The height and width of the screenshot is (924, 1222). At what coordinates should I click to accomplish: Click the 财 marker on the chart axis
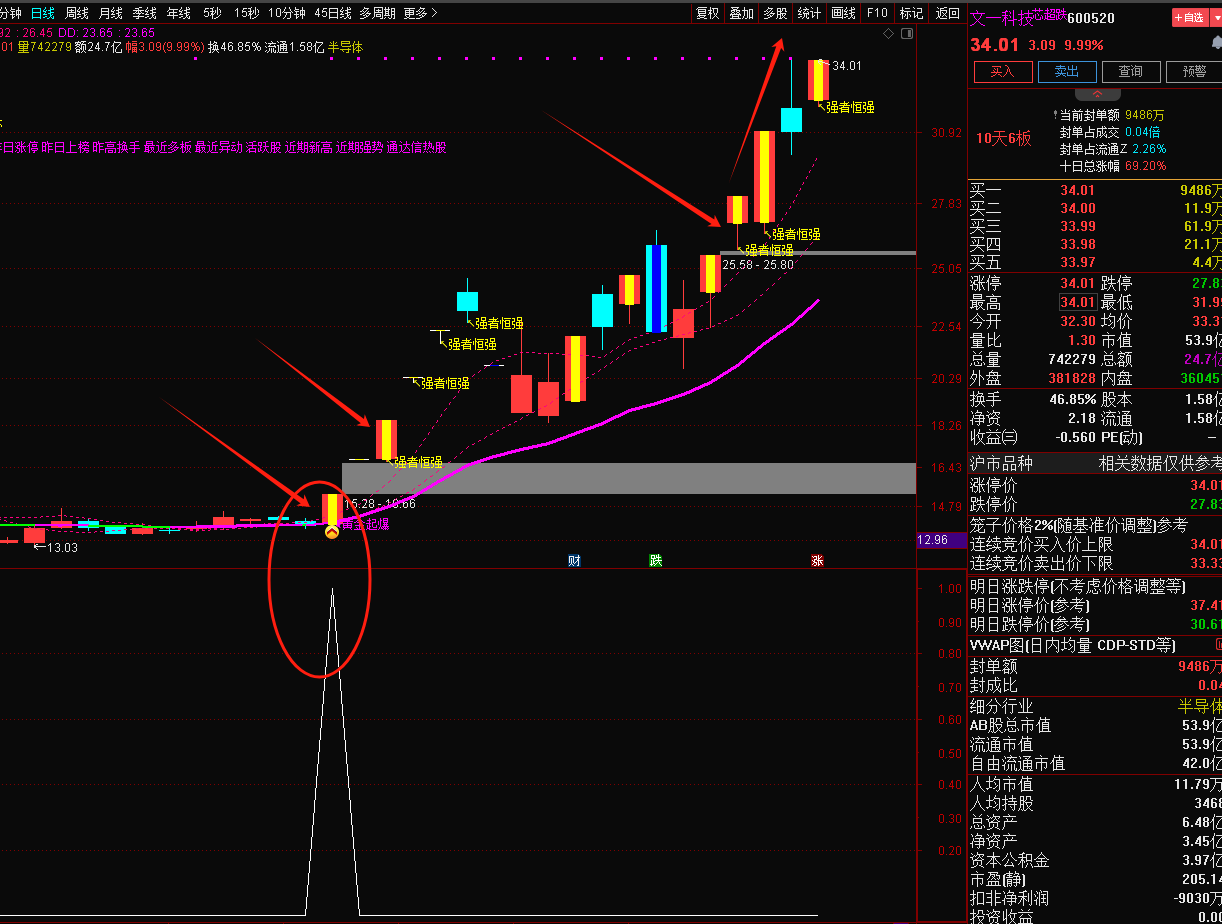coord(574,560)
